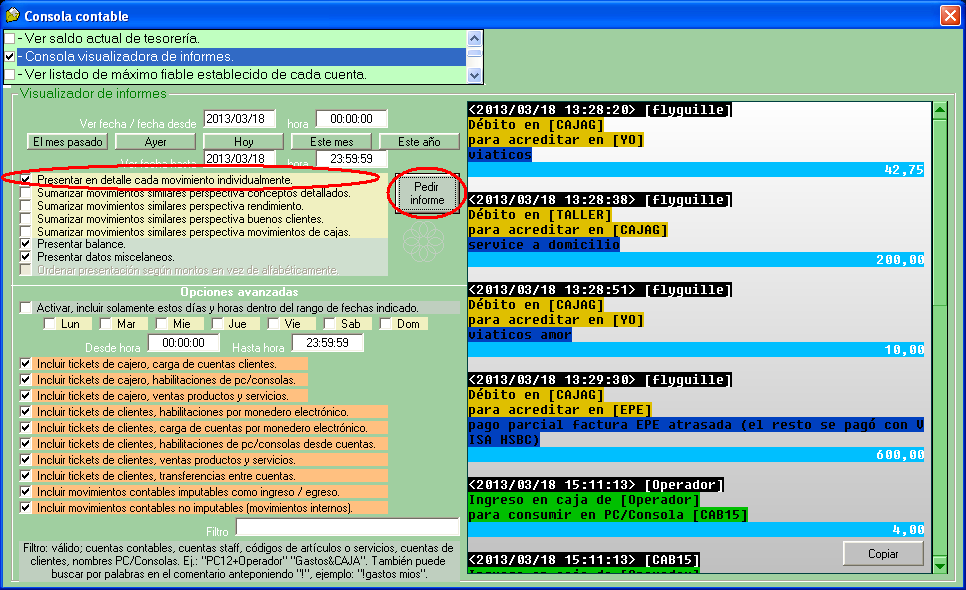Enable 'Sumarizar perspectiva buenos clientes'
This screenshot has width=966, height=590.
[25, 219]
